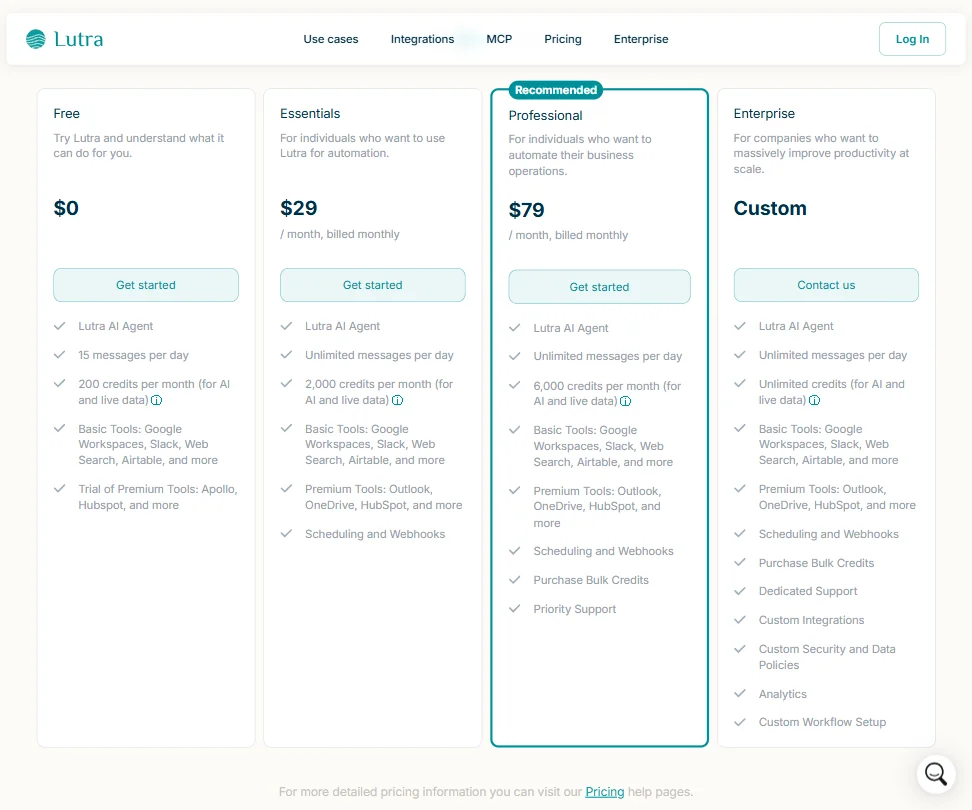Click '15 messages per day' feature

coord(133,355)
